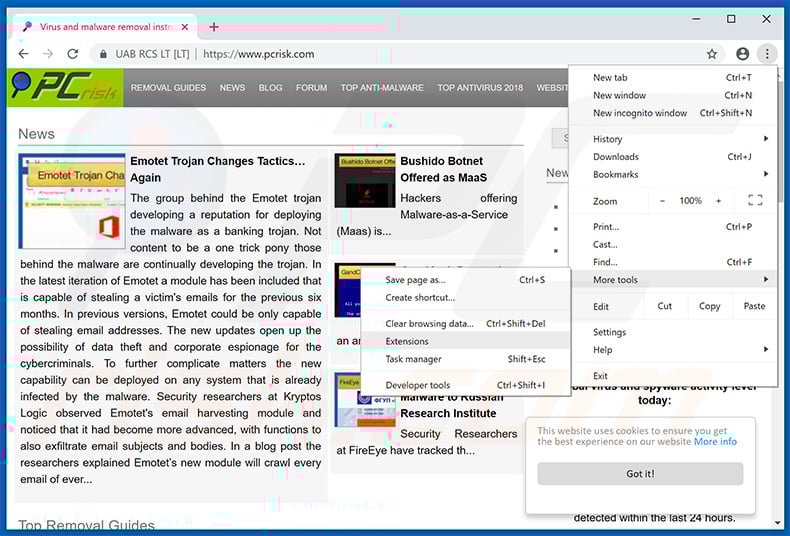Click the Got it! cookie button
This screenshot has width=790, height=536.
pyautogui.click(x=640, y=474)
